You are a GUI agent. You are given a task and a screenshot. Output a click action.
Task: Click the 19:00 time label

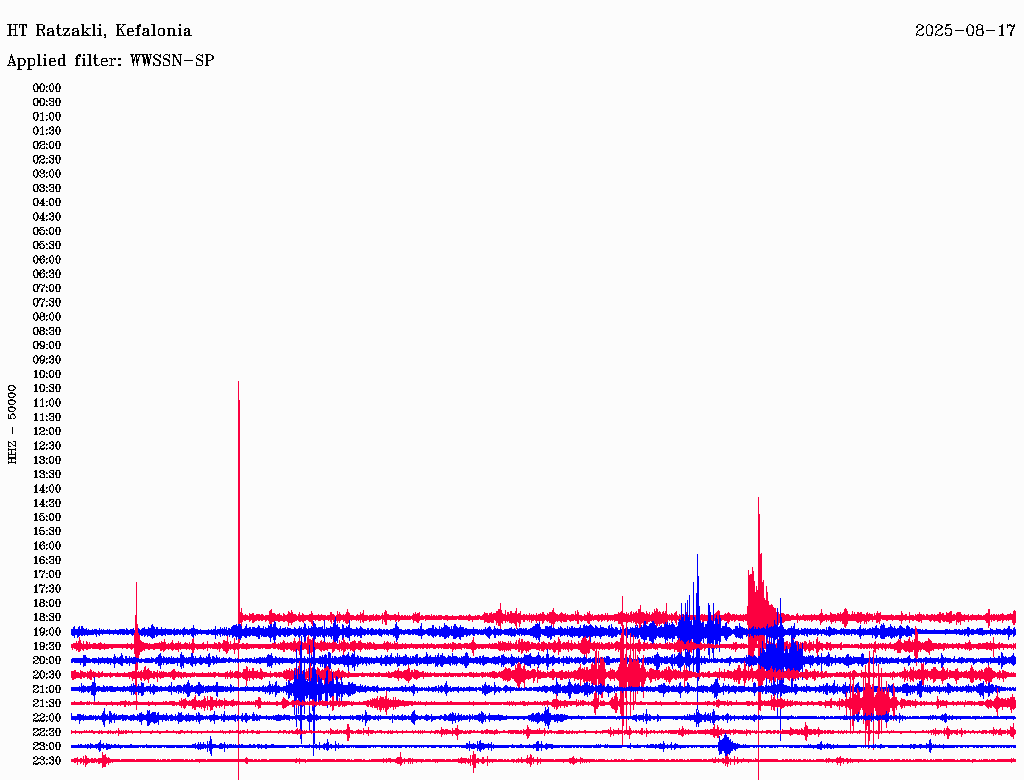(47, 632)
